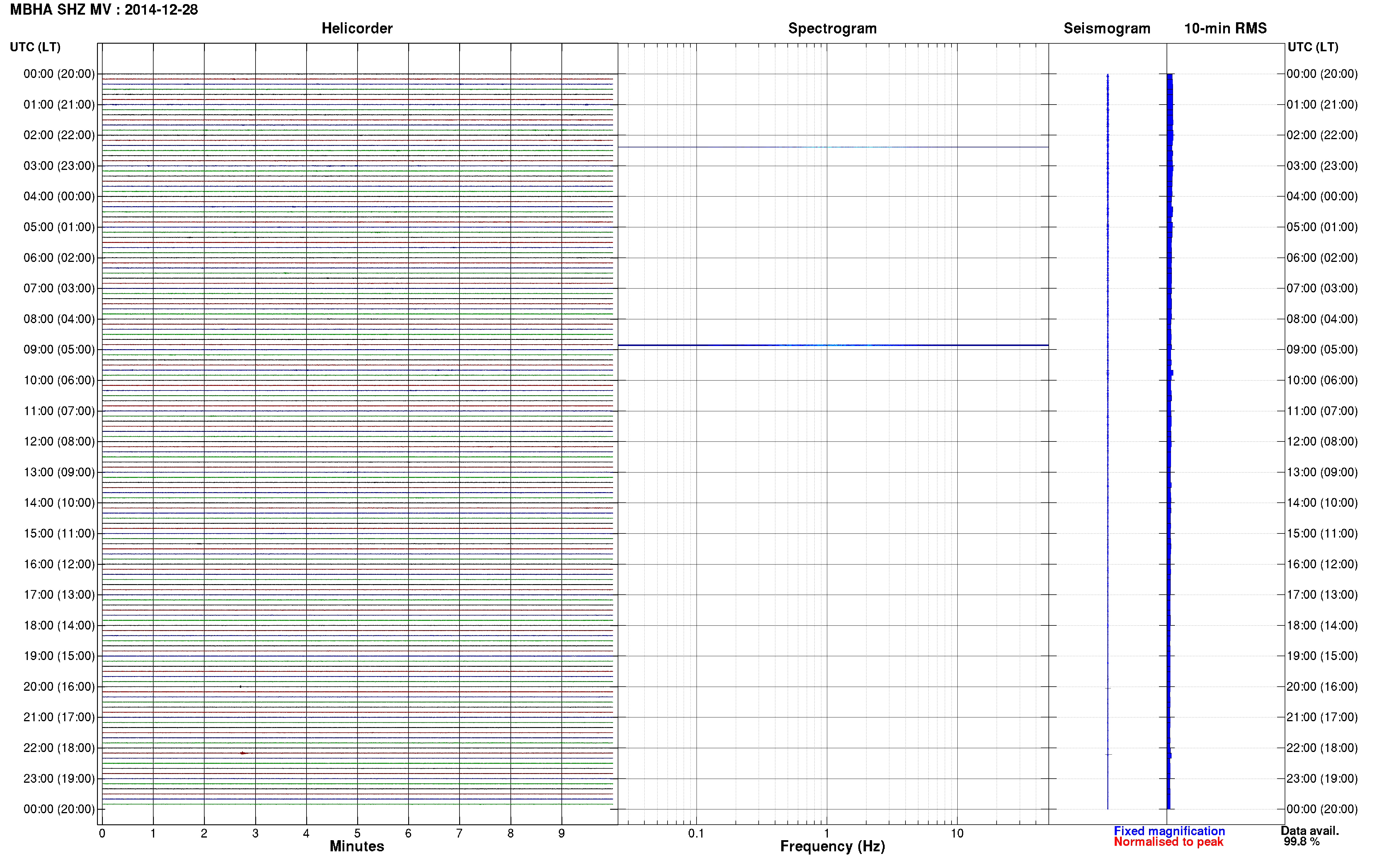Select "10:00 (06:00)" on the left time axis
1389x868 pixels.
pyautogui.click(x=59, y=380)
